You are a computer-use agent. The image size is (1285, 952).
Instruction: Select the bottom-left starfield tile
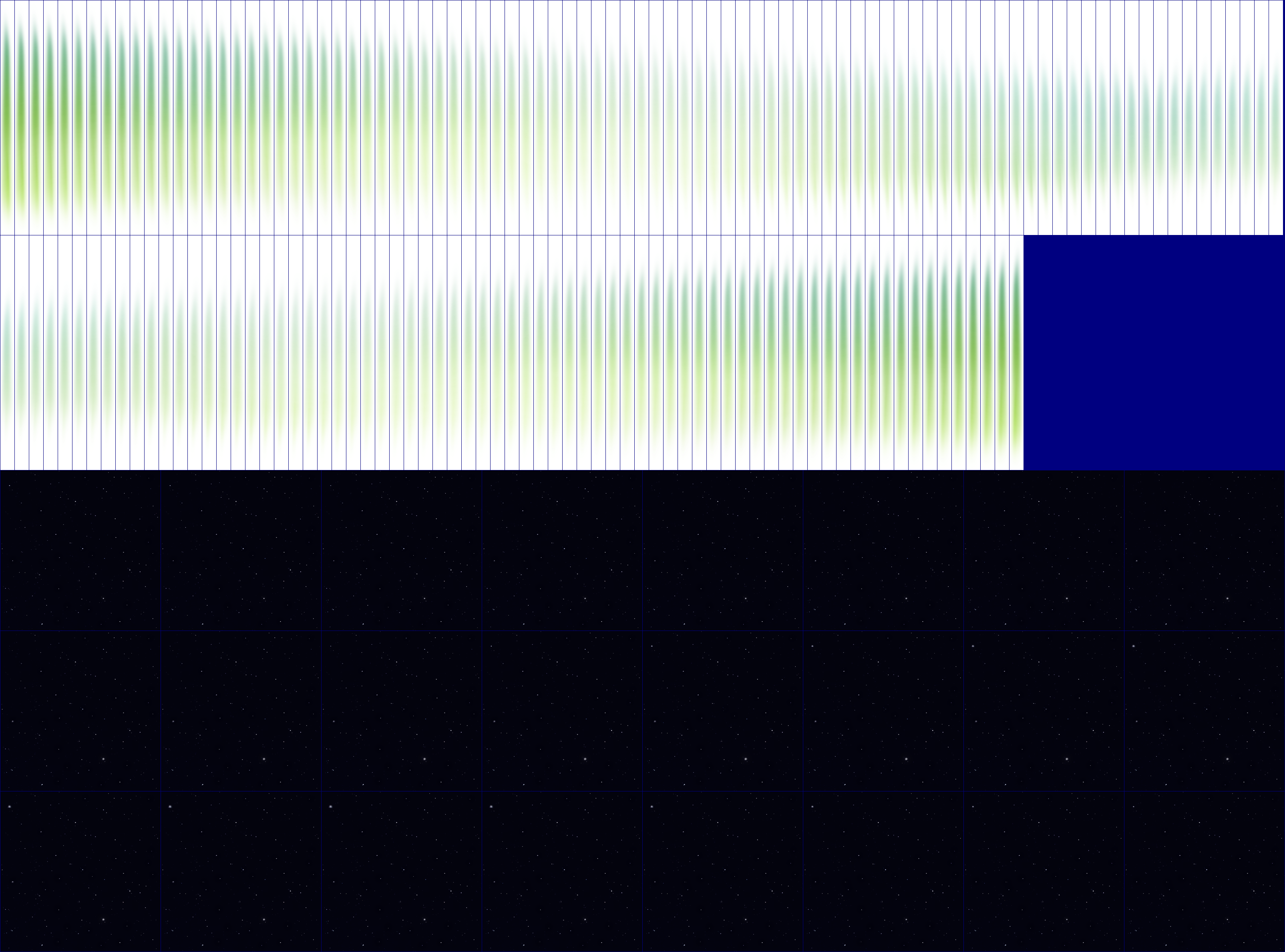(80, 871)
